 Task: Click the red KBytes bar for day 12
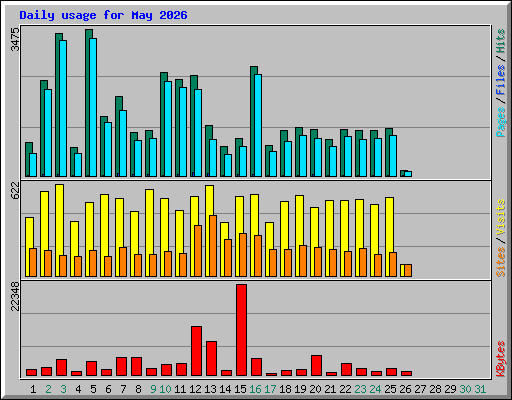pyautogui.click(x=196, y=351)
